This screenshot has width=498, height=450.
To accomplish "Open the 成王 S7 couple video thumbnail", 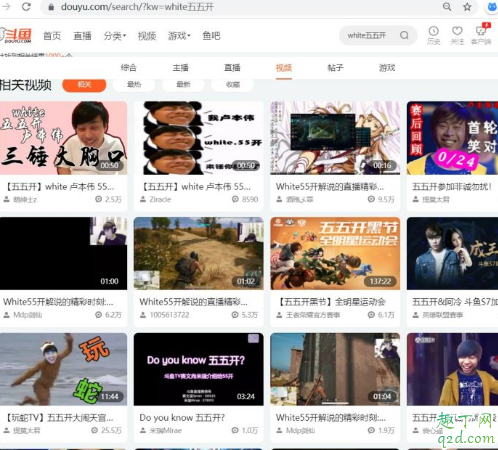I will 452,253.
